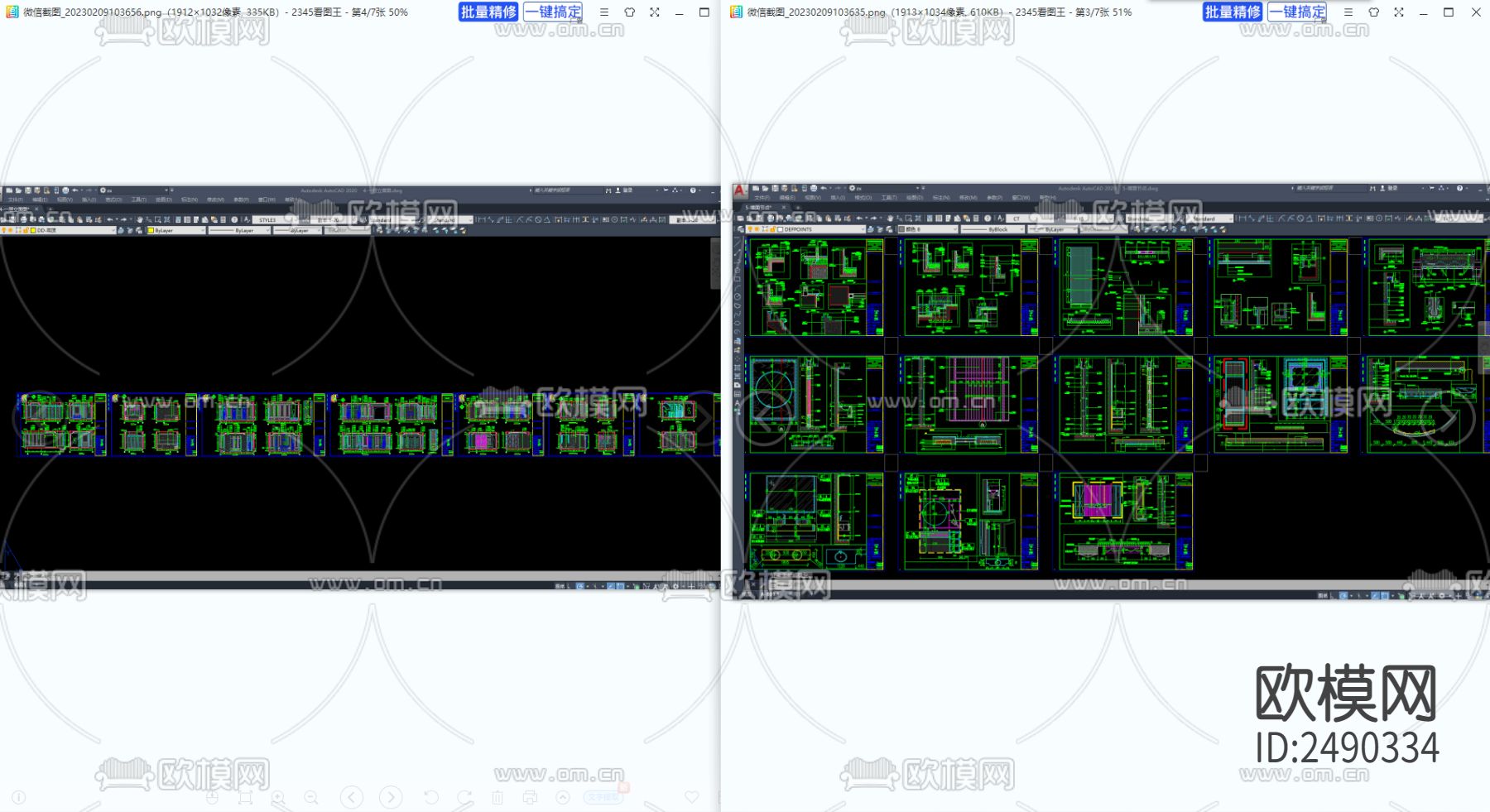
Task: Toggle actual-size/fit view in the bottom toolbar
Action: (245, 797)
